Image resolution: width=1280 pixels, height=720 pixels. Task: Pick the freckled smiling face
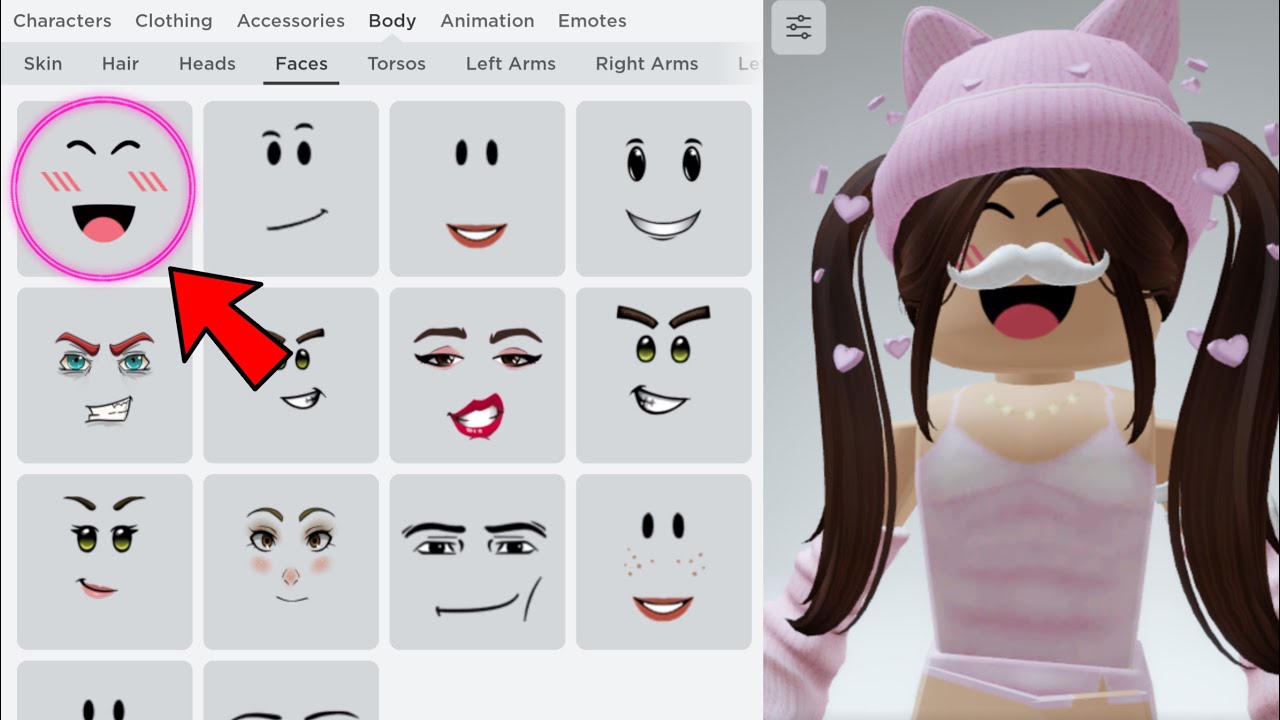[663, 561]
